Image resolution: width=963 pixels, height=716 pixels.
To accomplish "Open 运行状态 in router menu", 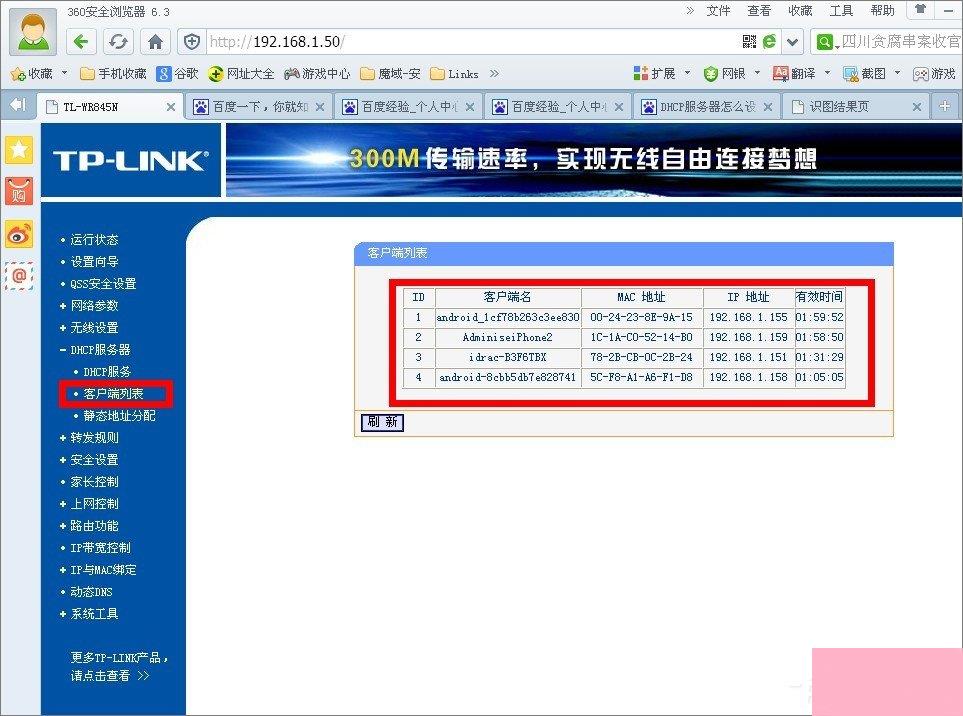I will click(x=94, y=239).
